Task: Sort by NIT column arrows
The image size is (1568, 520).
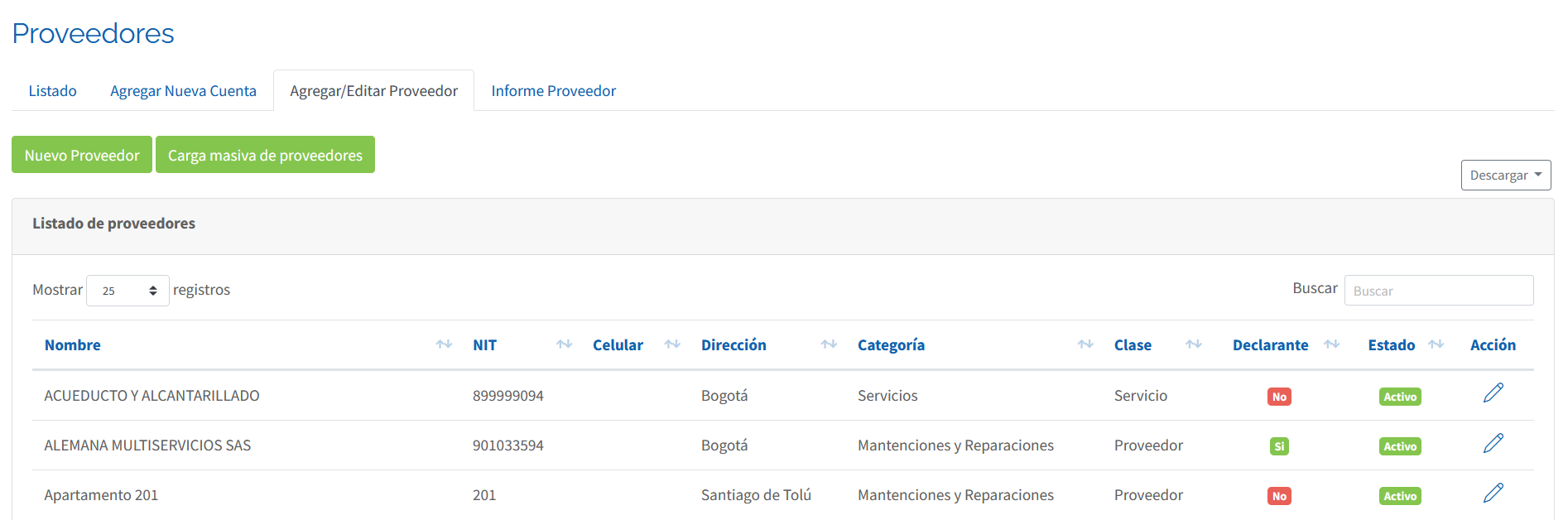Action: (x=565, y=344)
